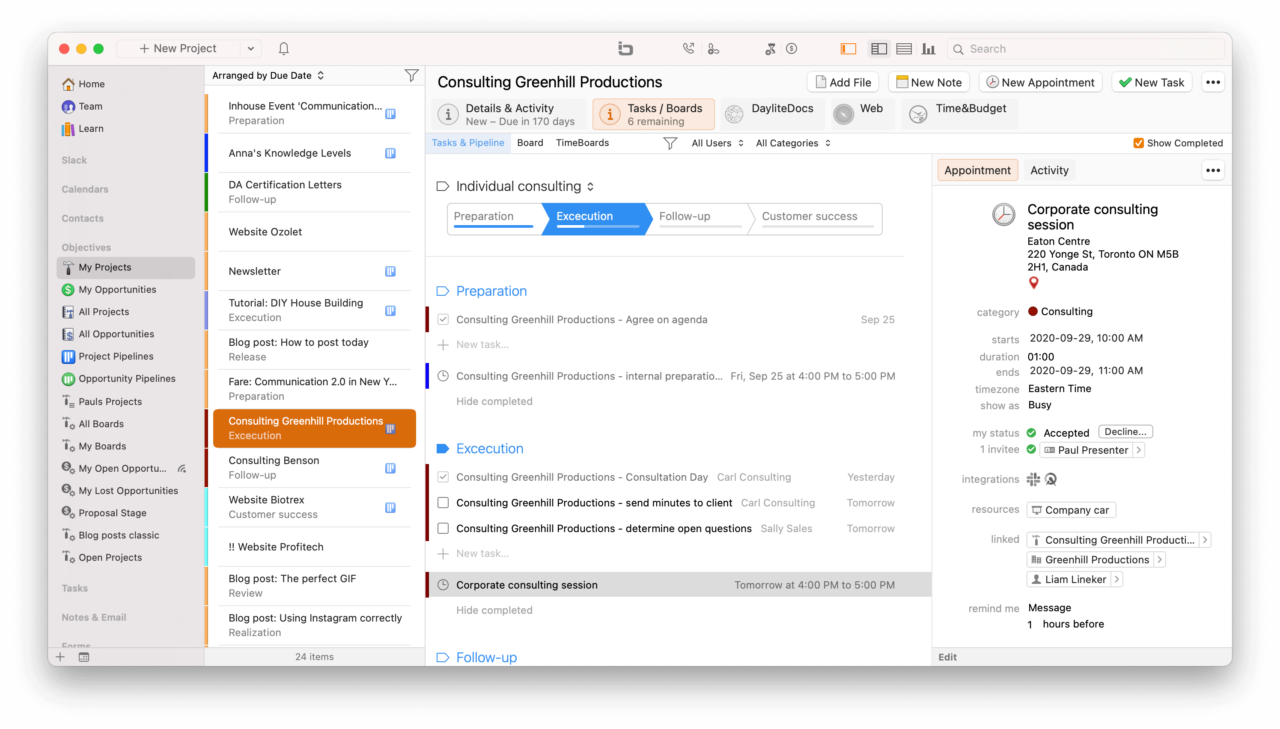Click the phone call toolbar icon

coord(688,48)
